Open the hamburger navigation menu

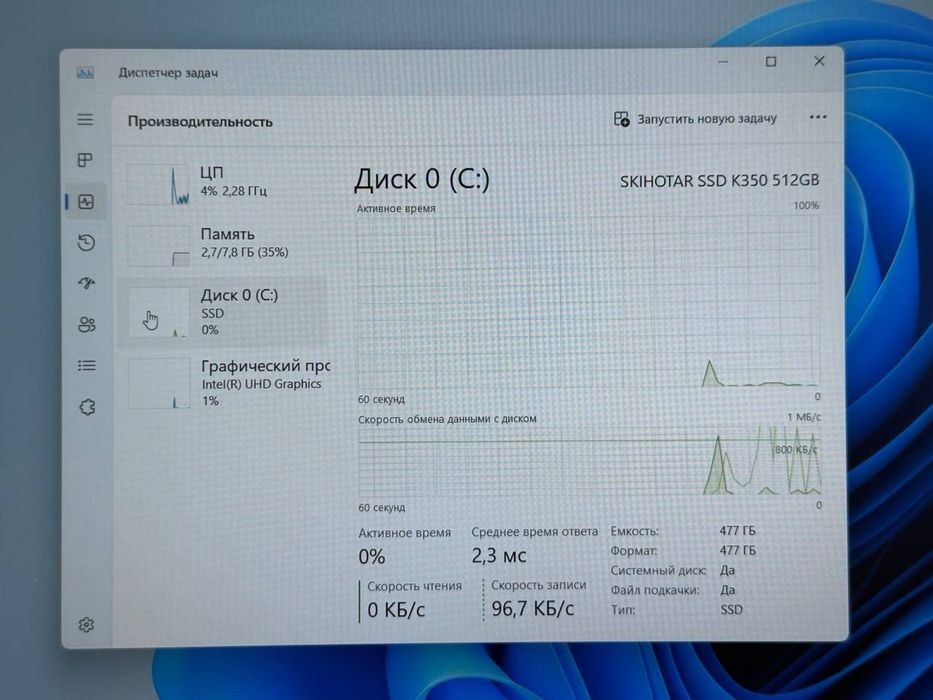(85, 120)
